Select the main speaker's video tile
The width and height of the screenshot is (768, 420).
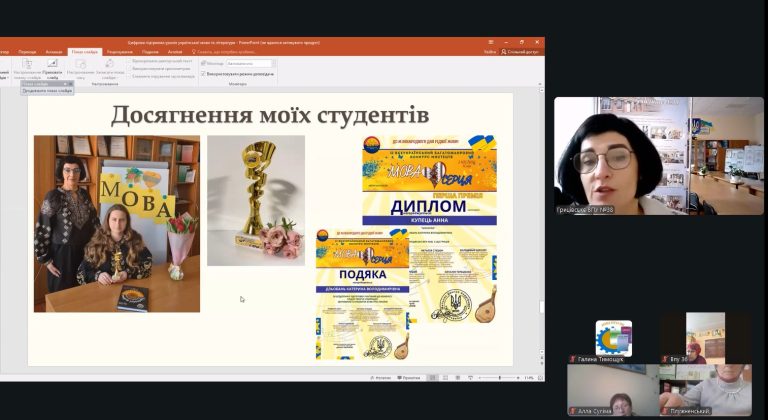click(659, 156)
